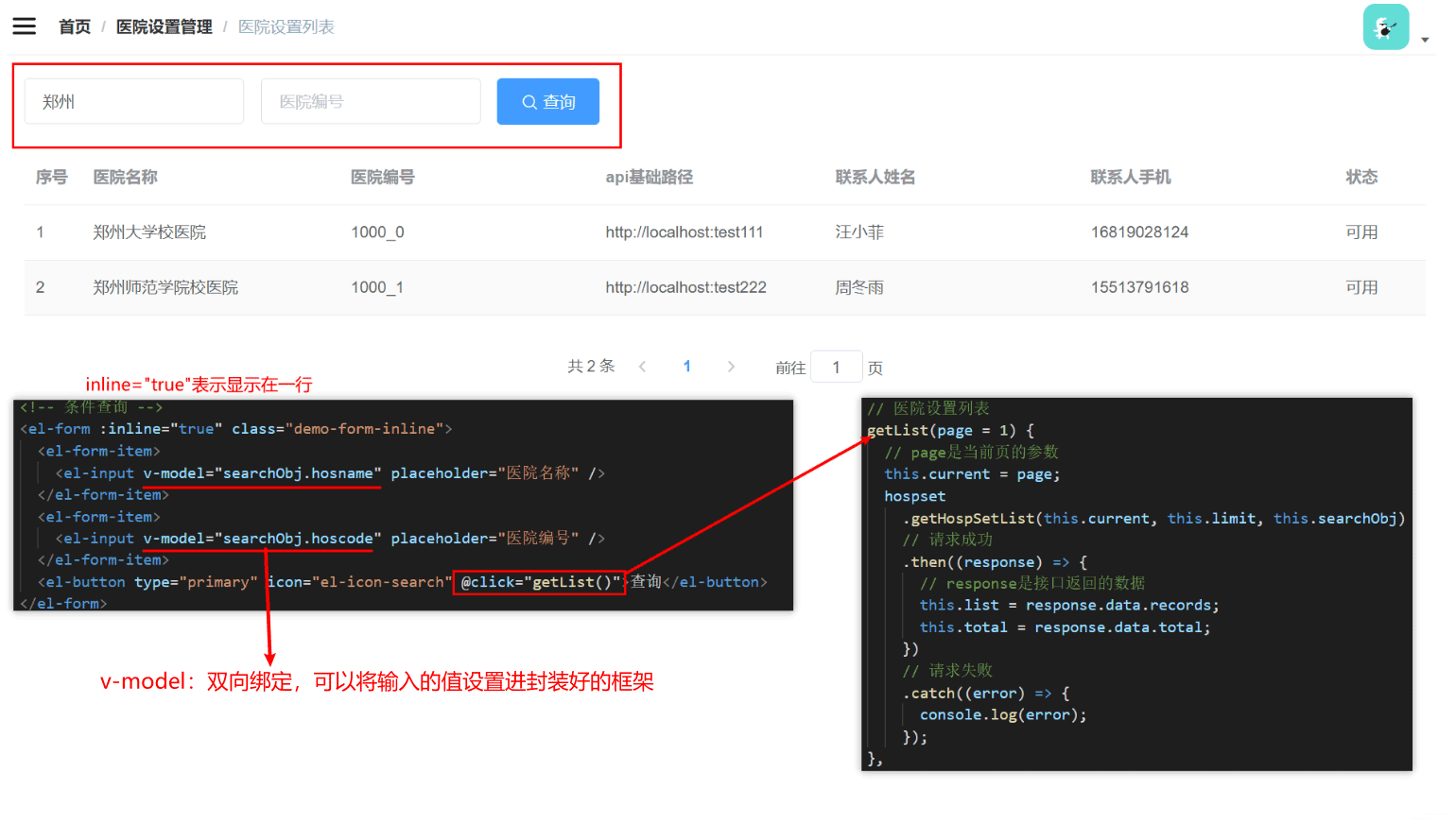This screenshot has width=1456, height=824.
Task: Click the 前往 page jump input box
Action: pyautogui.click(x=837, y=367)
